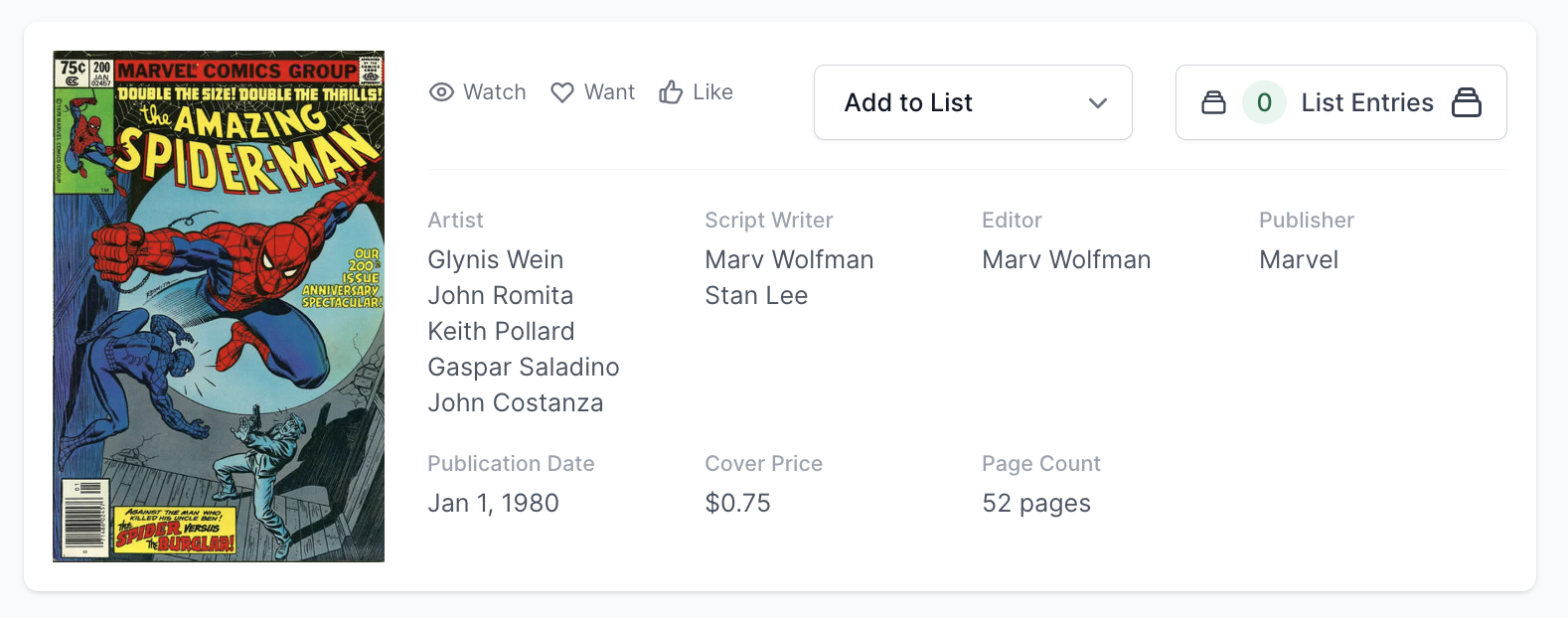Open artist John Romita's page
Viewport: 1568px width, 618px height.
[x=500, y=296]
